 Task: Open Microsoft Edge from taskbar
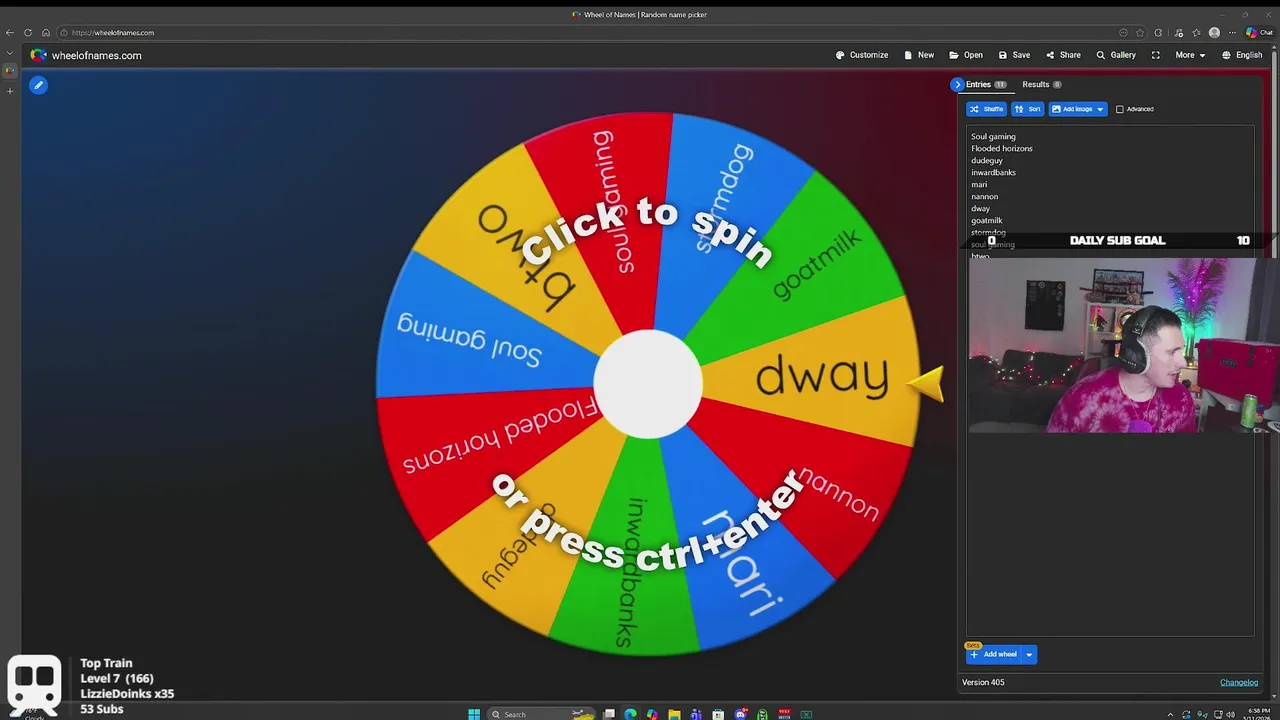pyautogui.click(x=630, y=714)
